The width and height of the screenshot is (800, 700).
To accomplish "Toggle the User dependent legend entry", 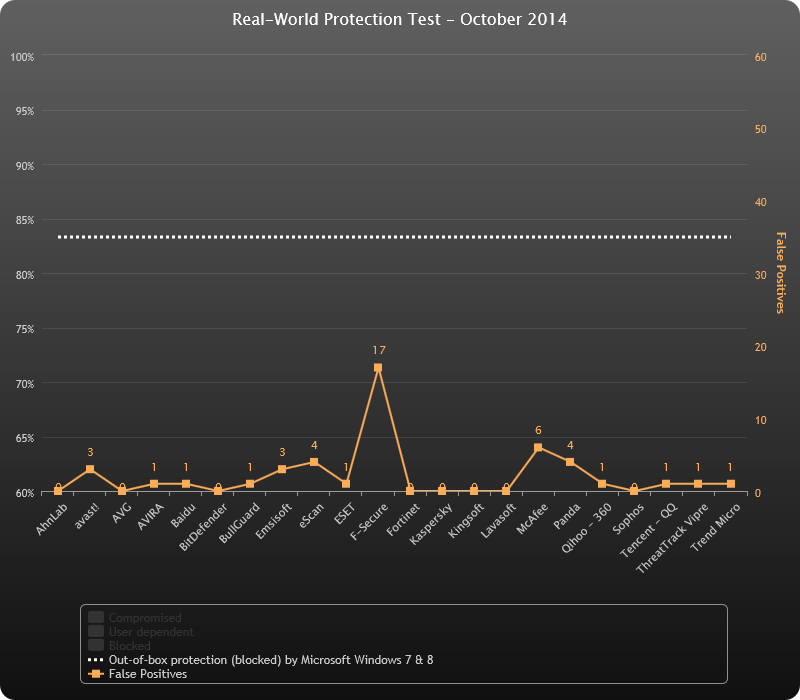I will pos(141,632).
